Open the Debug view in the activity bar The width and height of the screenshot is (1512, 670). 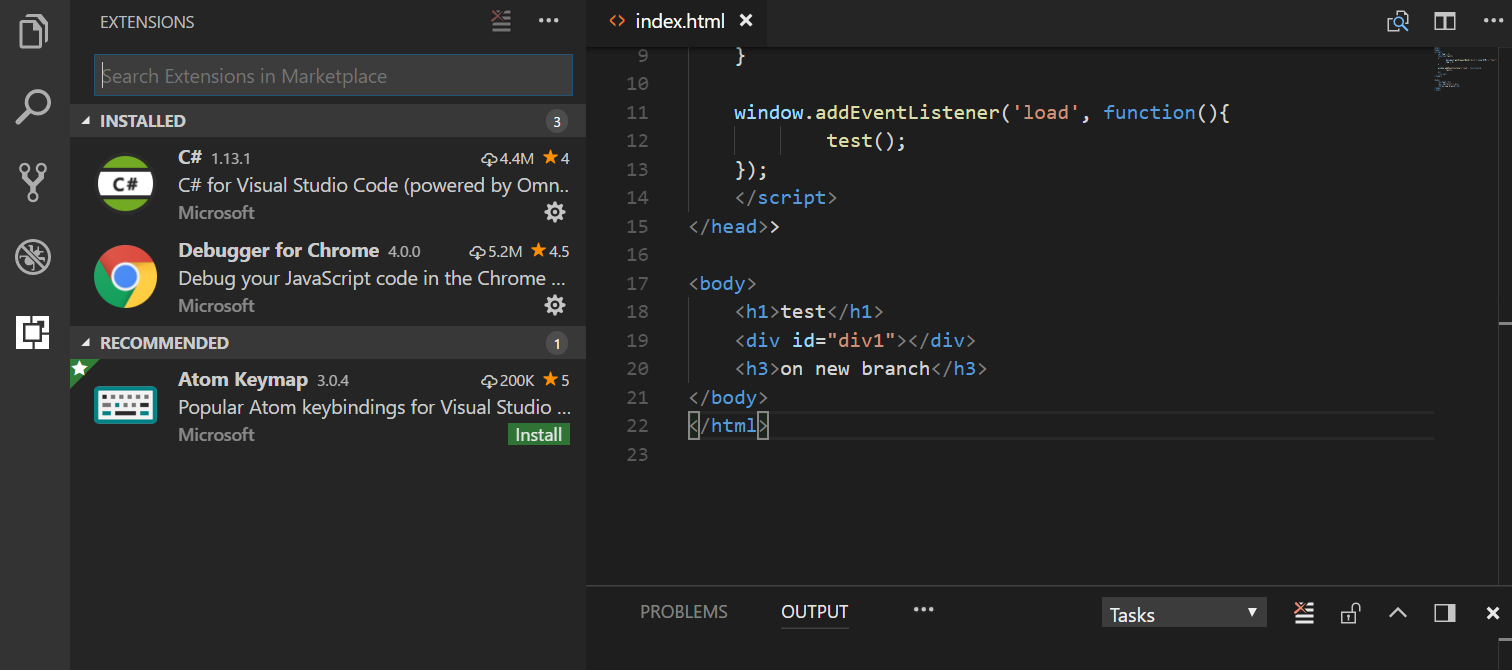pyautogui.click(x=33, y=257)
